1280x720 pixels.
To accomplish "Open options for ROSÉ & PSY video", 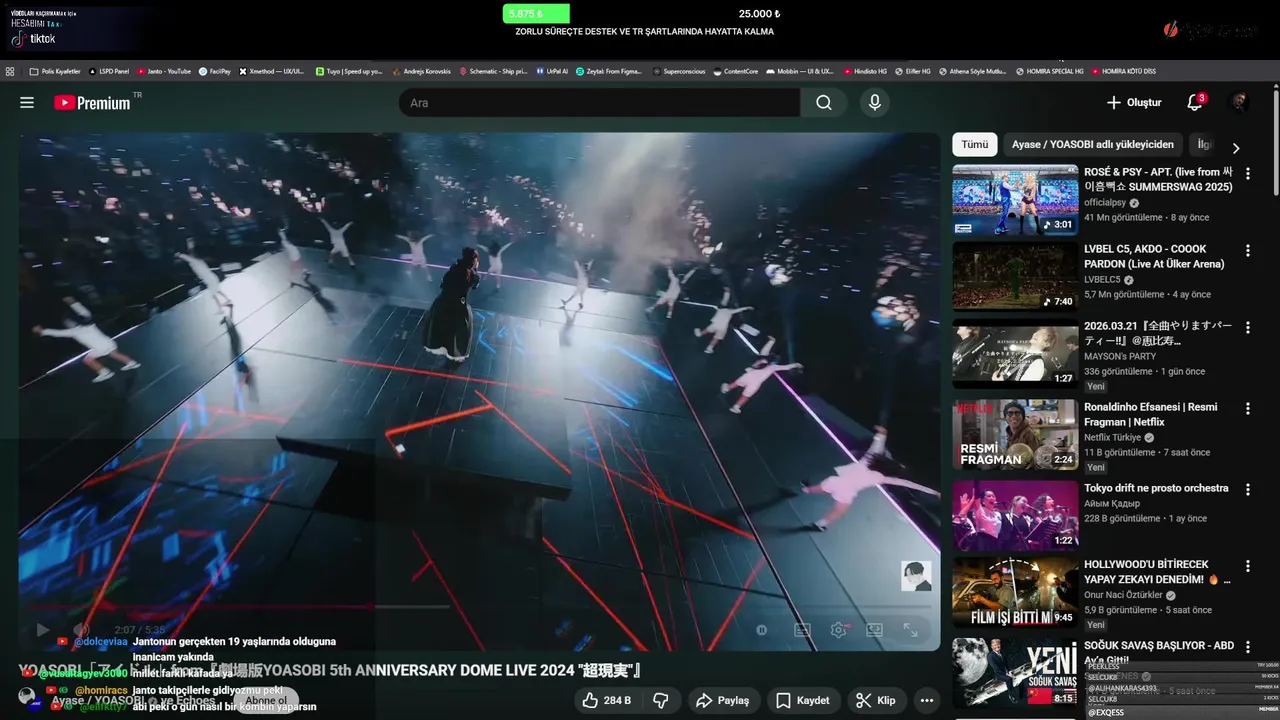I will pos(1247,173).
